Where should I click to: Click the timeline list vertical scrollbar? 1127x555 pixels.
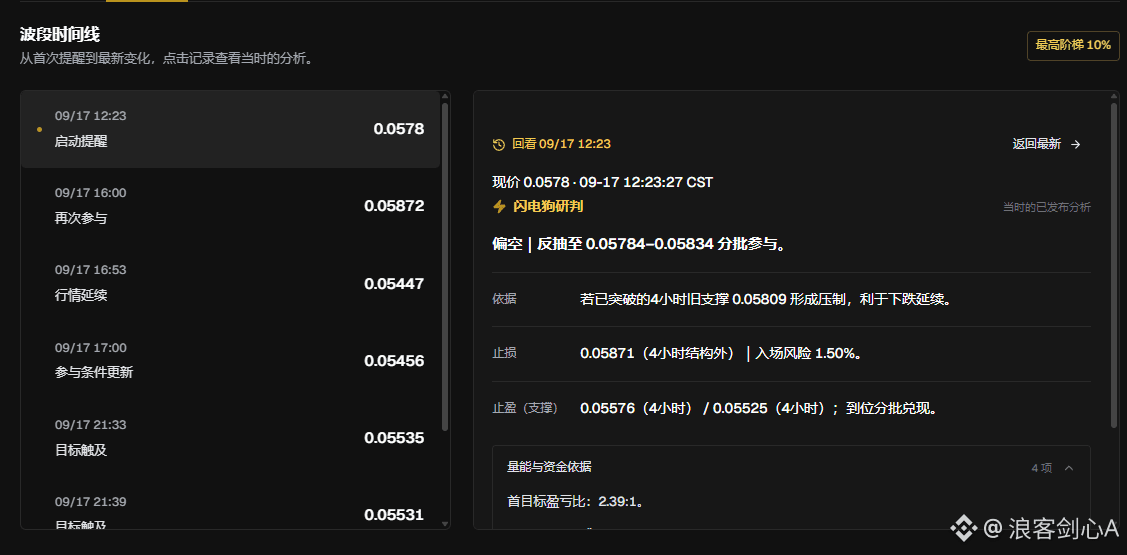445,266
